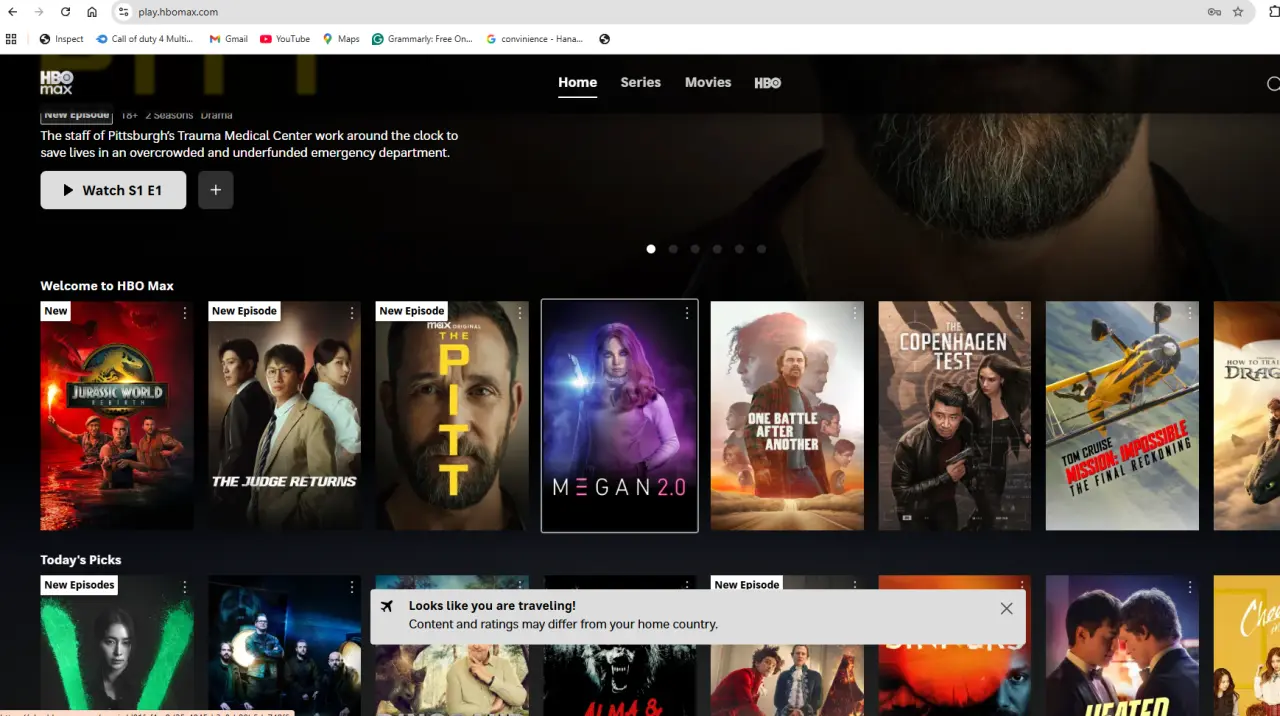Open the Maps bookmark
1280x716 pixels.
341,39
